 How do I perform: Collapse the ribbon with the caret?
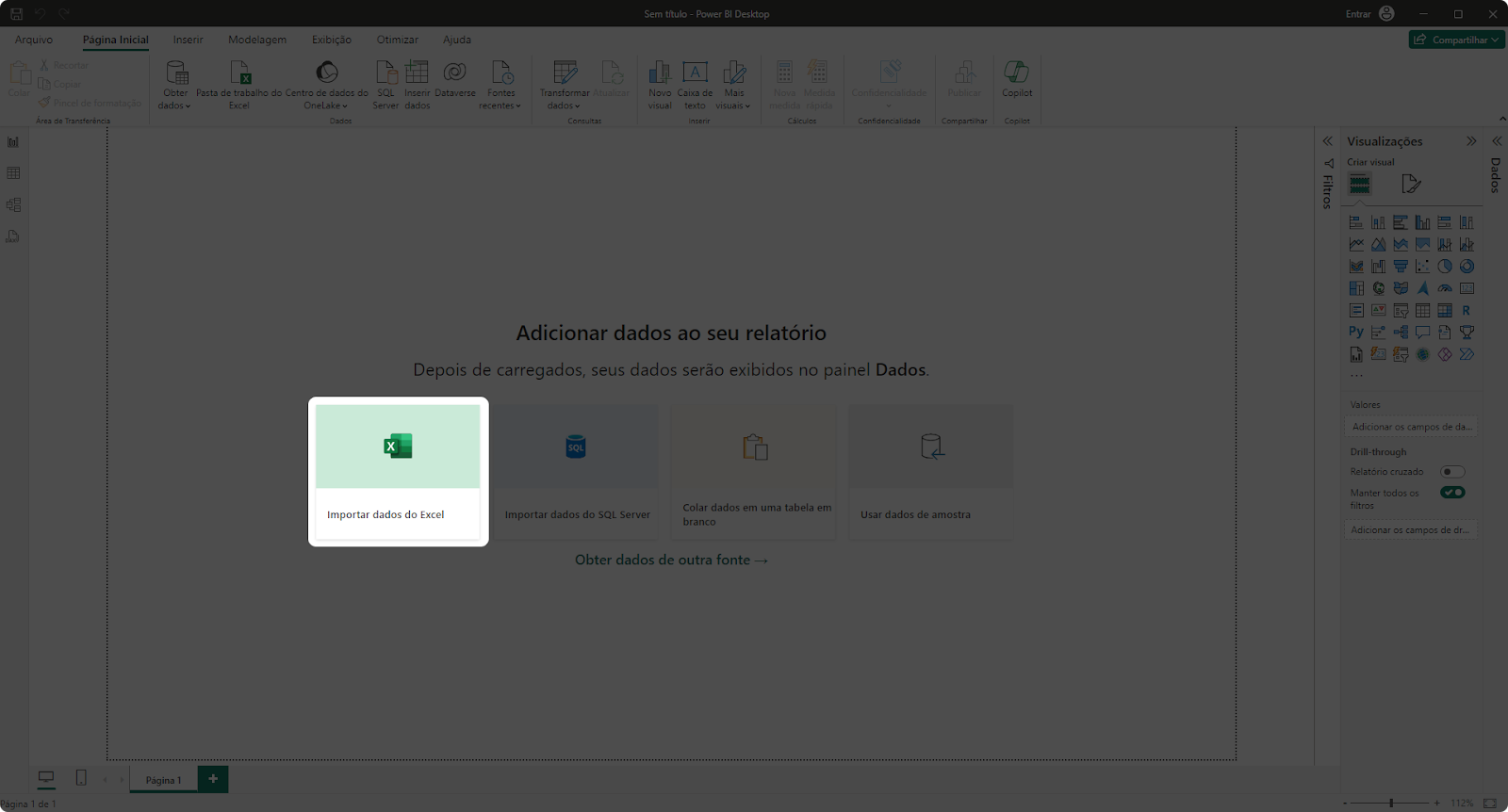(1502, 119)
